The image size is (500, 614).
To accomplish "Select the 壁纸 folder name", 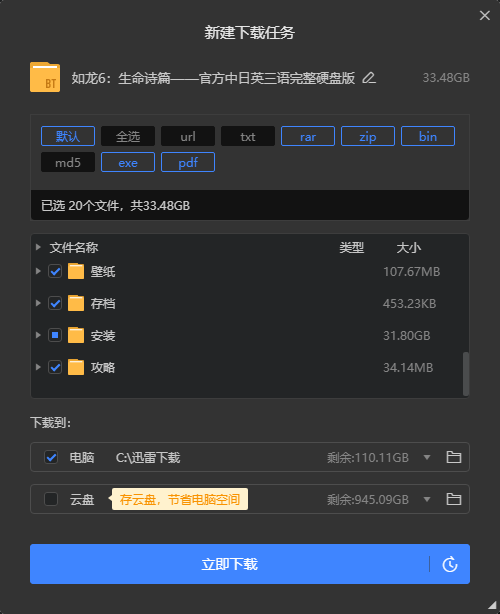I will 103,271.
